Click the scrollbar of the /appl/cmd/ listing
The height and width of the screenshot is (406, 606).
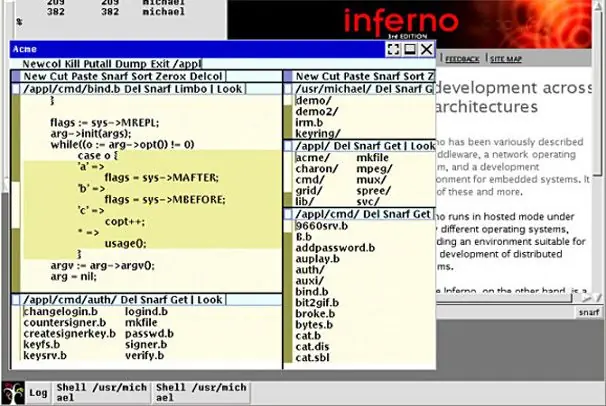[x=288, y=292]
